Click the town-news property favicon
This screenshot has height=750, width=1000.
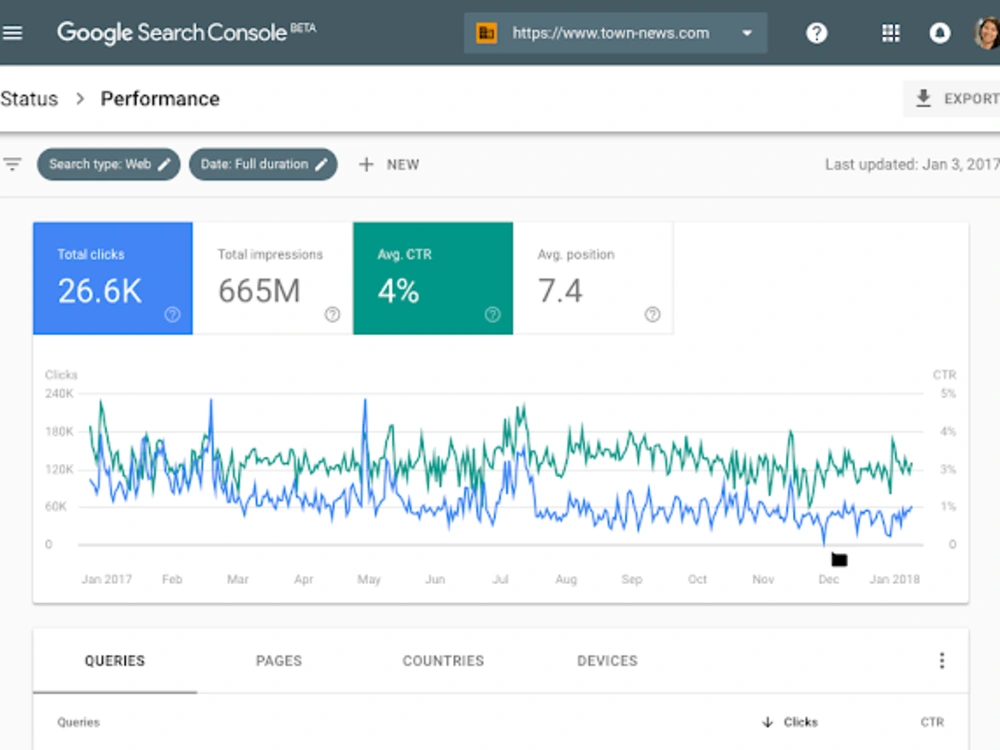(x=486, y=33)
